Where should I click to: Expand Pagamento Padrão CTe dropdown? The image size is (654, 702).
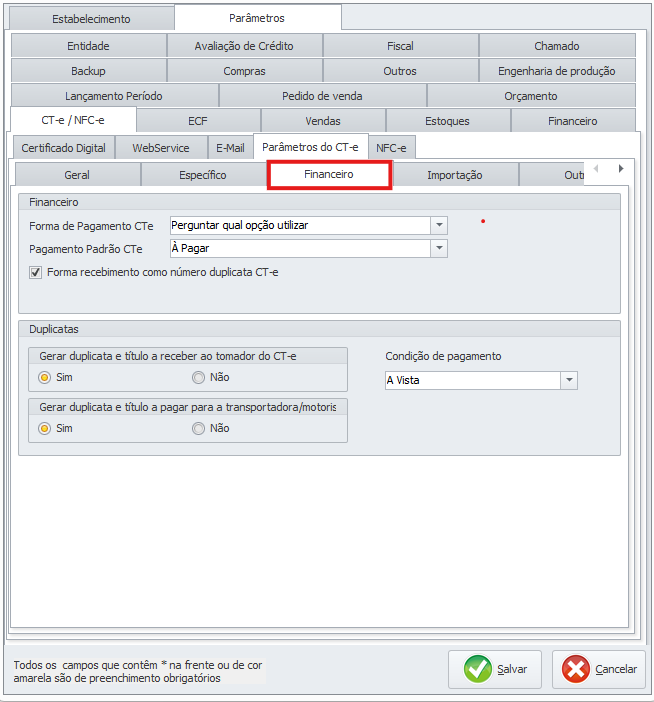(438, 249)
